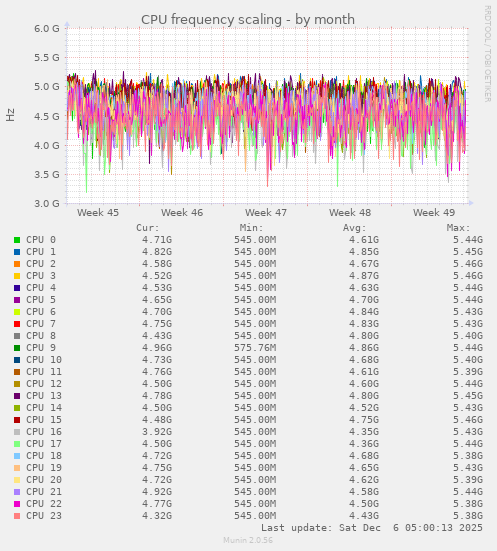Viewport: 497px width, 551px height.
Task: Click the 'Max:' column header
Action: [459, 228]
